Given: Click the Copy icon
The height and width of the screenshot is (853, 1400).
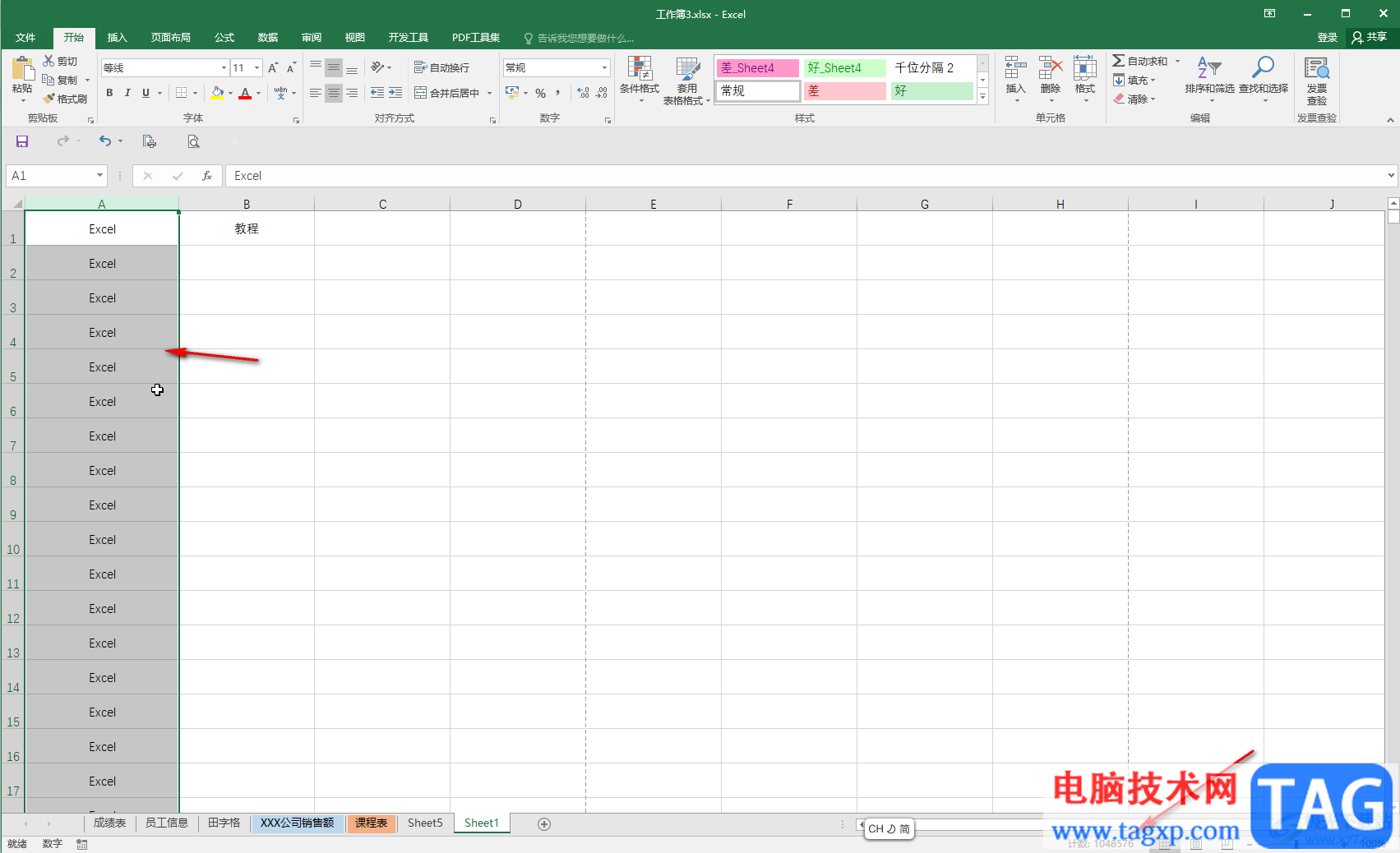Looking at the screenshot, I should (49, 81).
